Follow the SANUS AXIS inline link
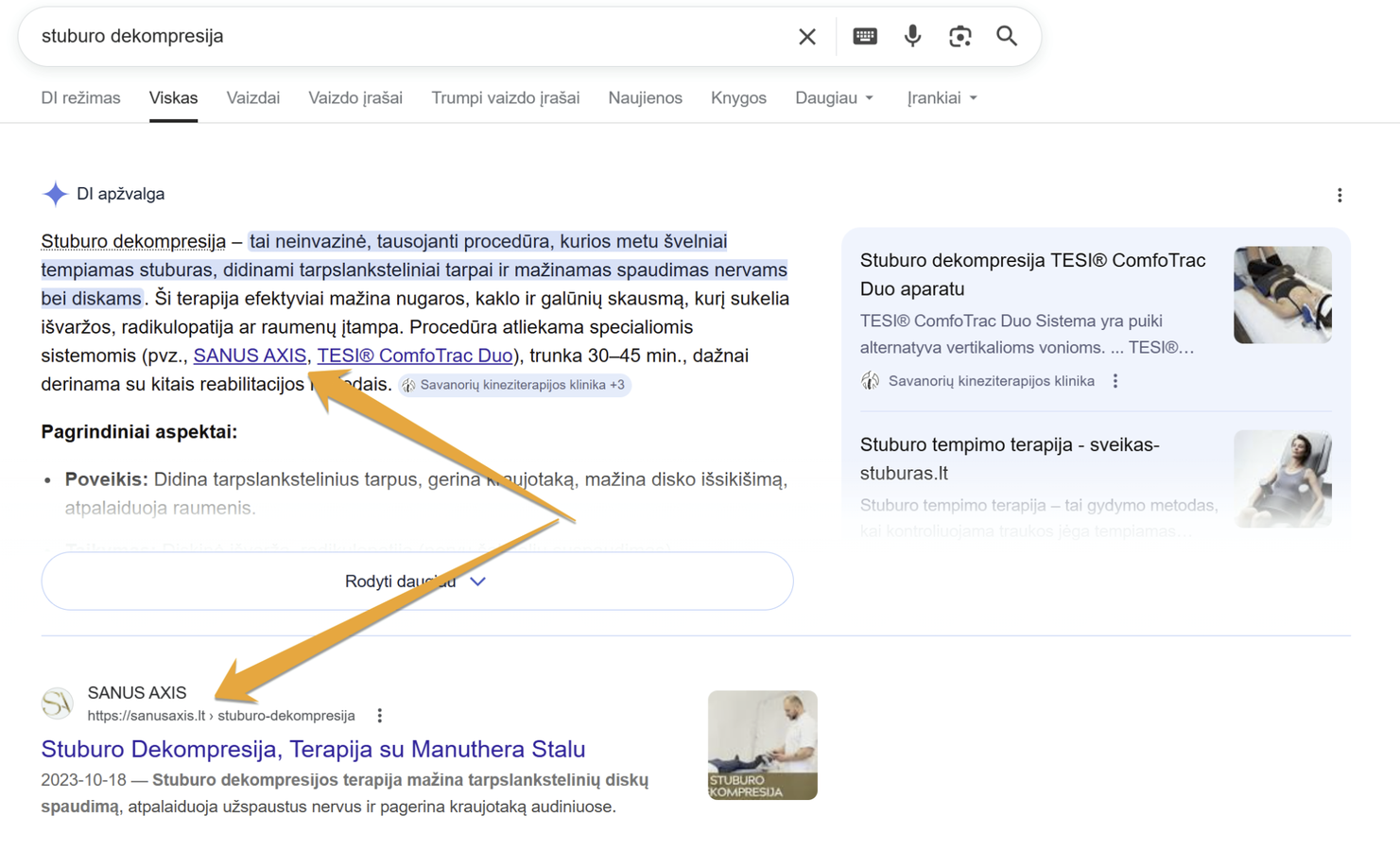Screen dimensions: 1400x851 click(250, 356)
